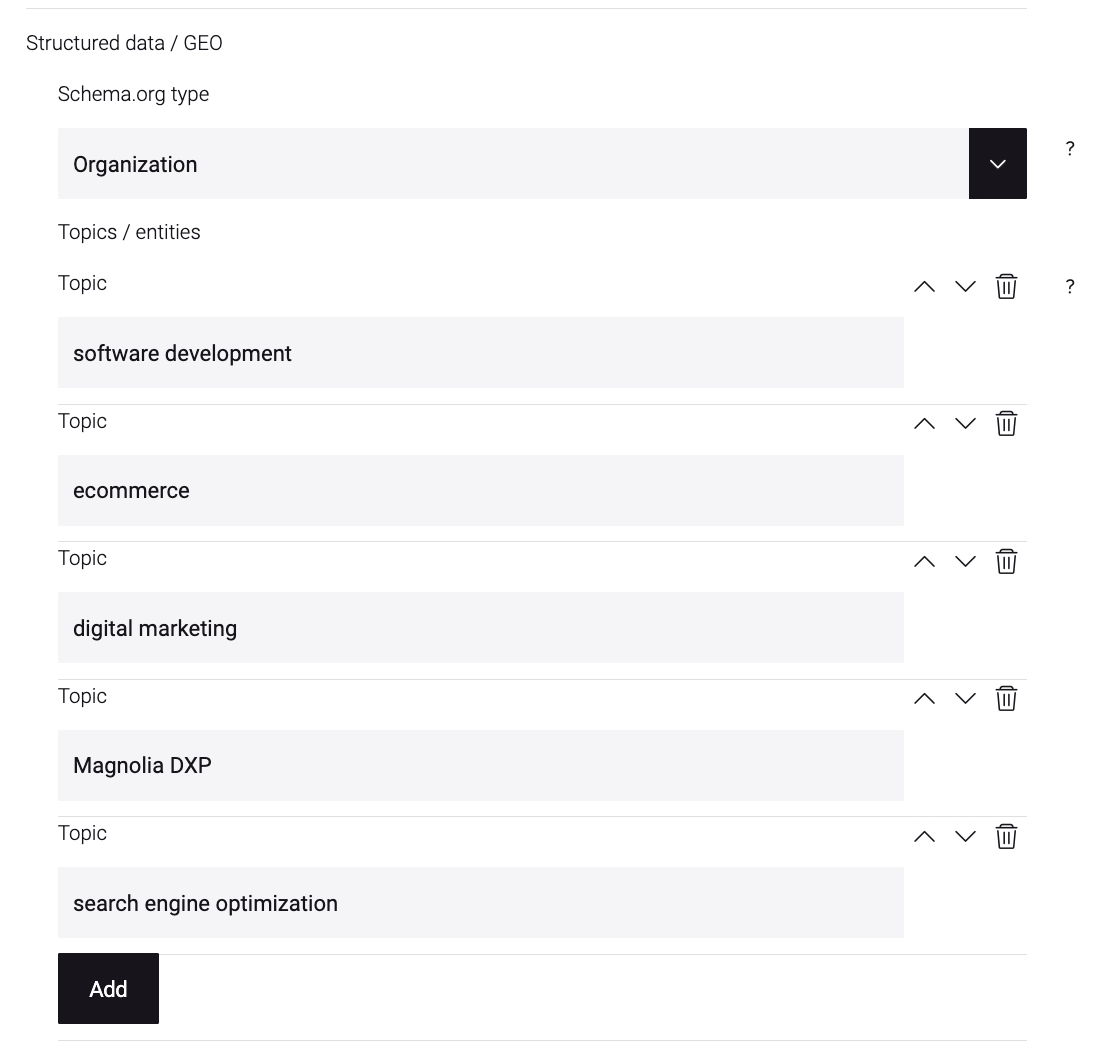Show help for Schema.org type
Image resolution: width=1102 pixels, height=1062 pixels.
point(1070,148)
